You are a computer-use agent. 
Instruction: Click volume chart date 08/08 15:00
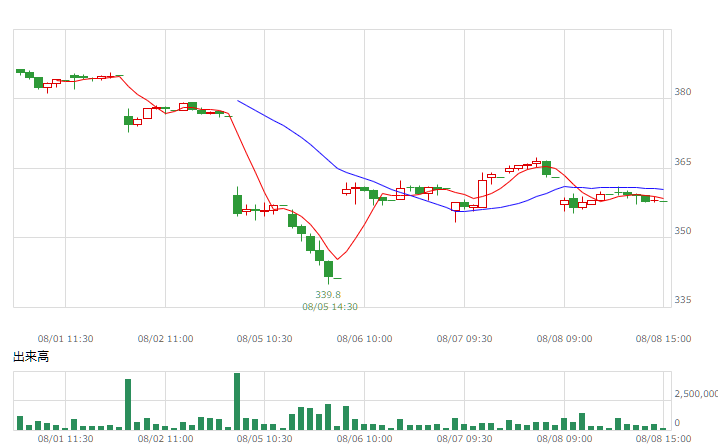[x=664, y=439]
